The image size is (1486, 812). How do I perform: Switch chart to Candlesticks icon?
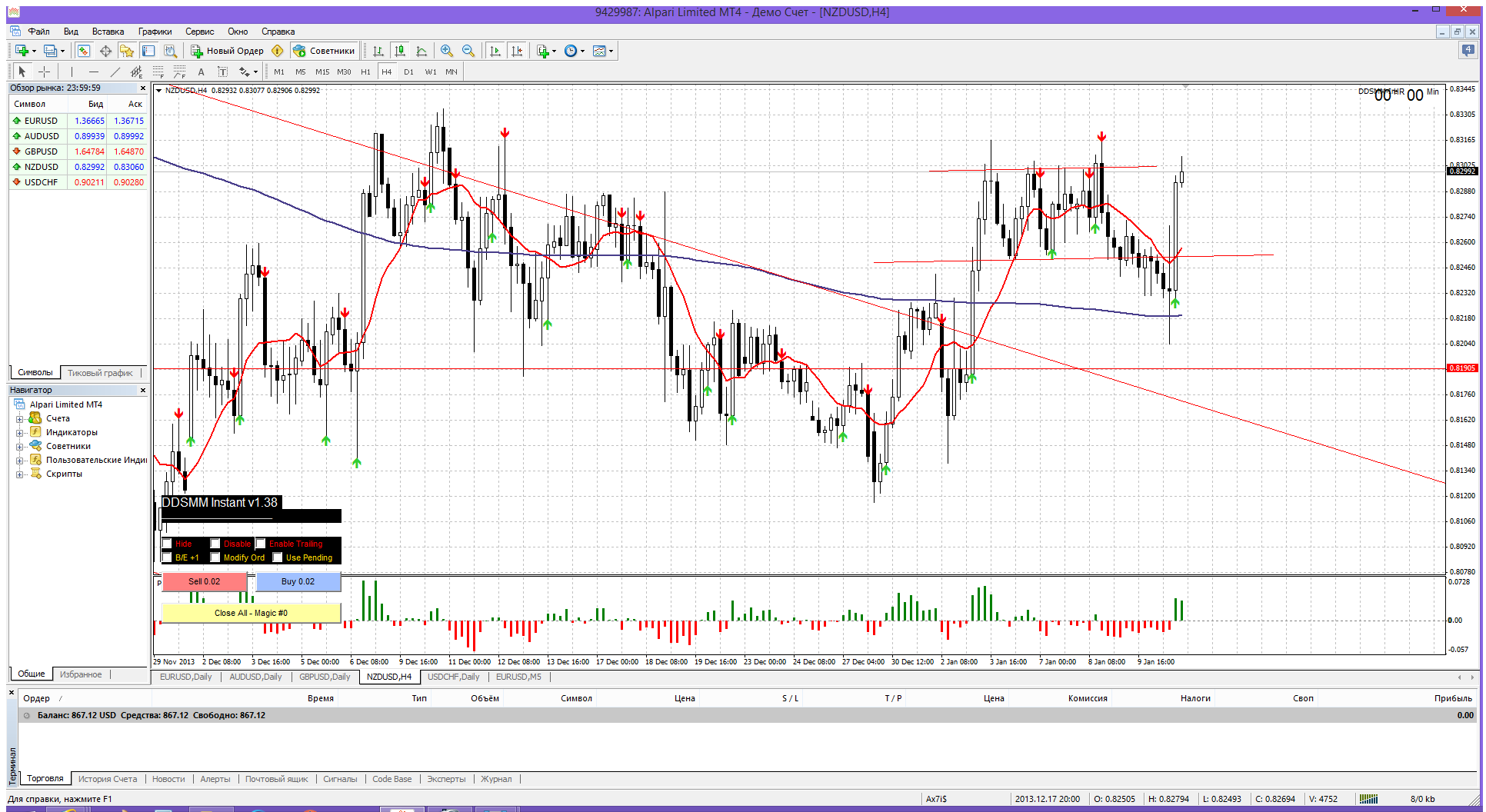click(x=400, y=51)
